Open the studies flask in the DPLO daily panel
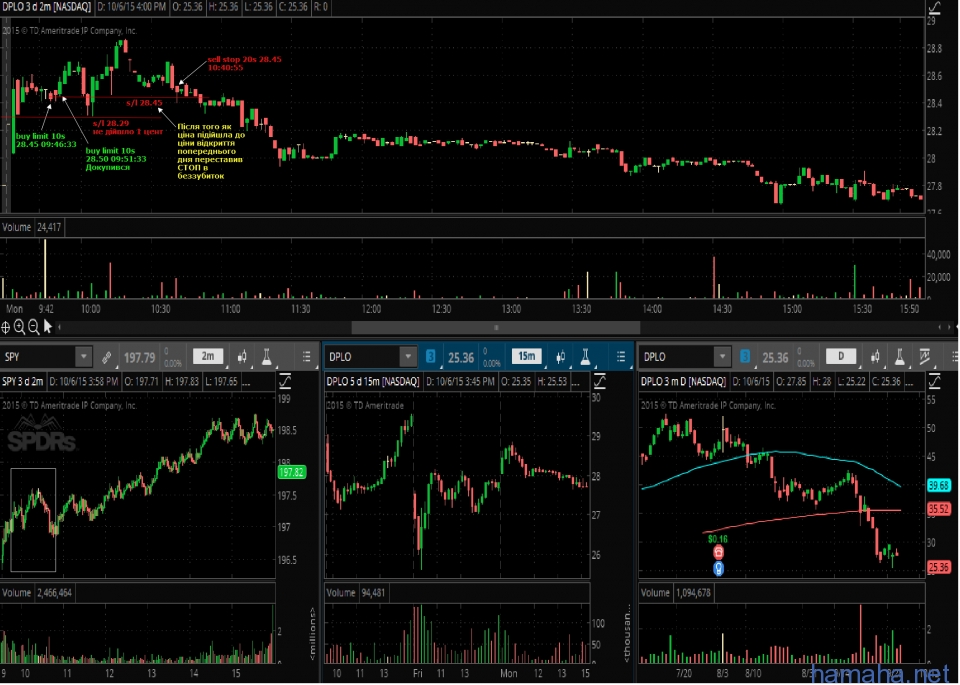Image resolution: width=960 pixels, height=685 pixels. pos(899,357)
